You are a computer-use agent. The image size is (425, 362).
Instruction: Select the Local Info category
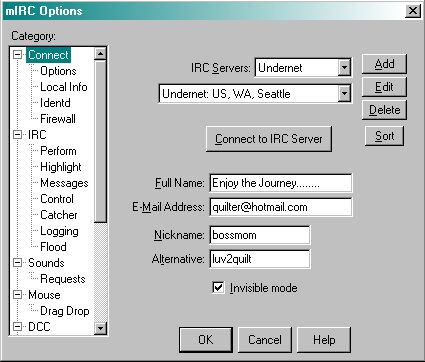64,87
